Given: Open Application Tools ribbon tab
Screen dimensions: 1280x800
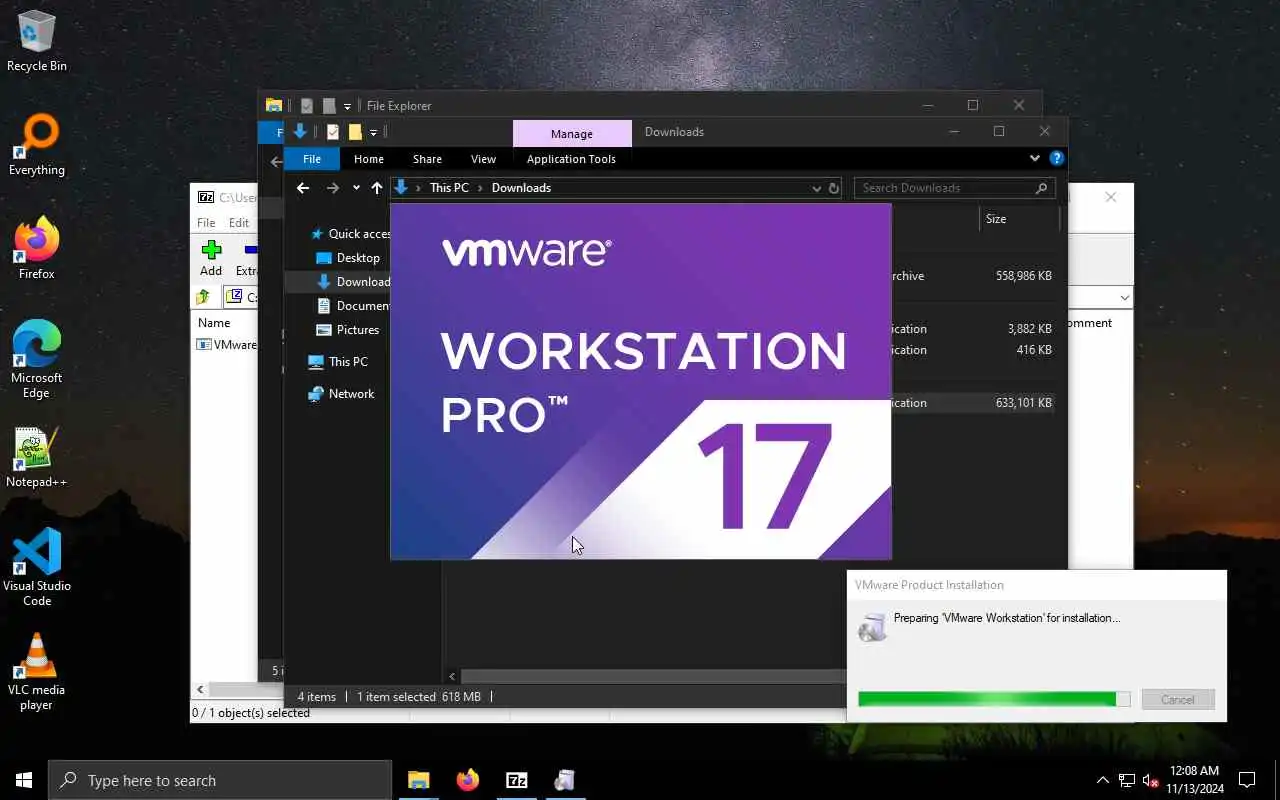Looking at the screenshot, I should (x=571, y=159).
